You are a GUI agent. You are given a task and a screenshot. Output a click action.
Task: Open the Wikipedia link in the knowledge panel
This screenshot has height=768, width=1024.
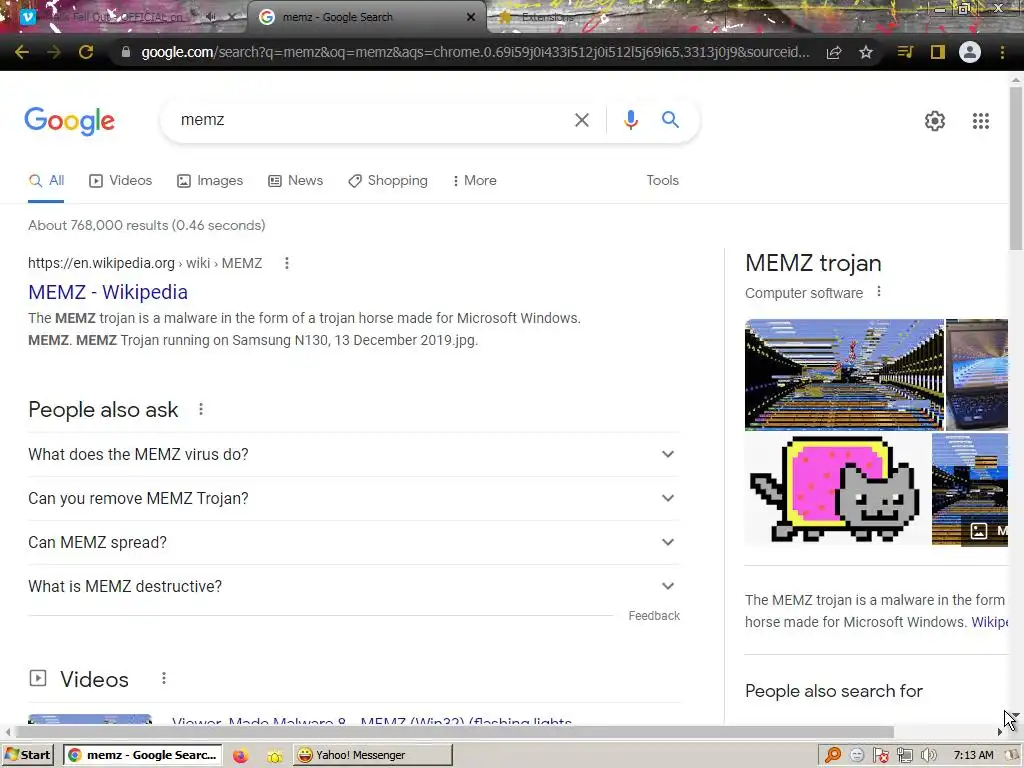989,622
